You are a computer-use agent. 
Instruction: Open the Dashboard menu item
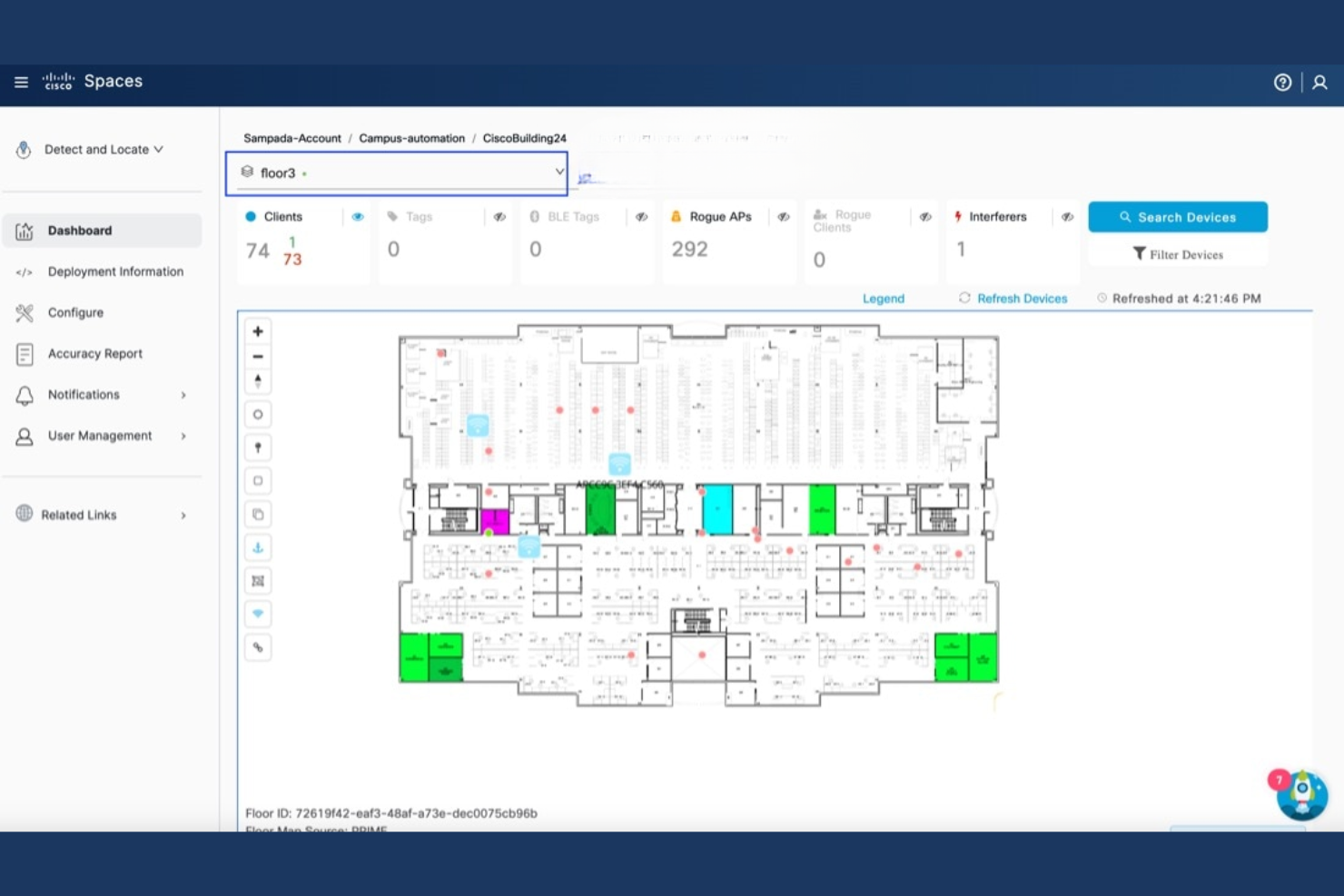[102, 231]
